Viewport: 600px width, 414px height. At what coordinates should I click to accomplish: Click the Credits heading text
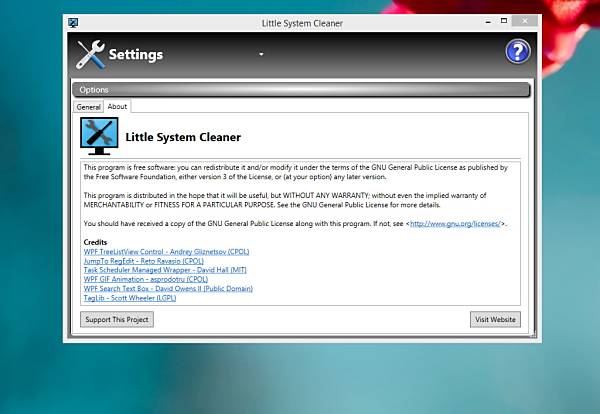click(x=95, y=242)
